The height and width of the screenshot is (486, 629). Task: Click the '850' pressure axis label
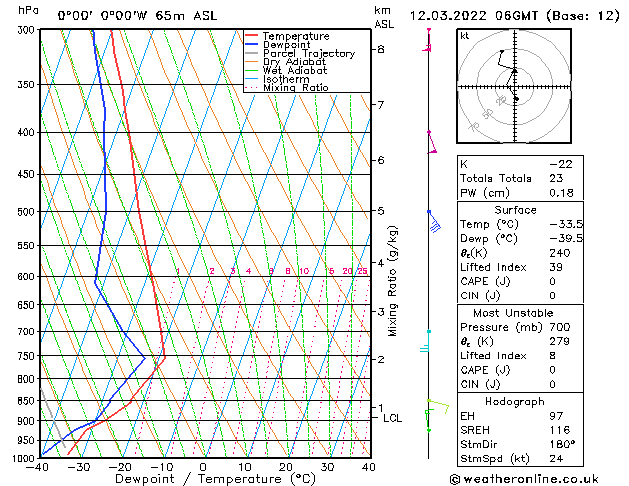(x=28, y=401)
